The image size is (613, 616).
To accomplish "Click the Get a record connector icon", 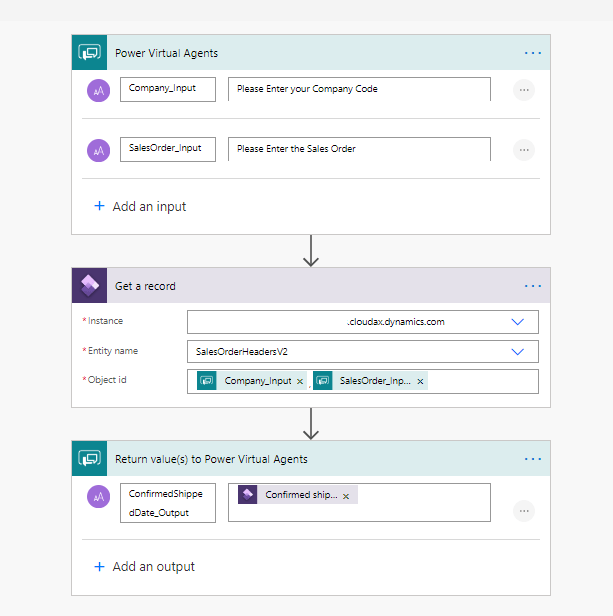I will pos(89,286).
